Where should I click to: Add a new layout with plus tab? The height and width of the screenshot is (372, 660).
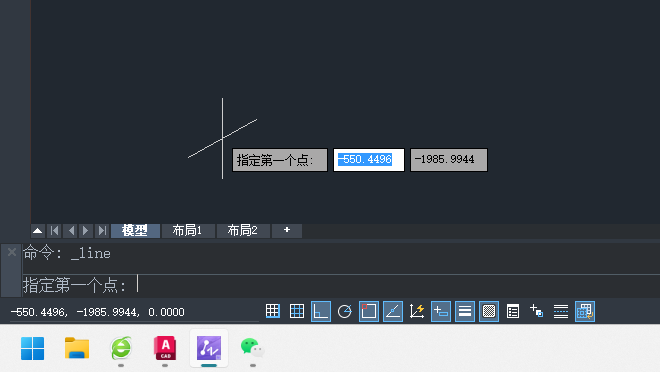pos(287,230)
